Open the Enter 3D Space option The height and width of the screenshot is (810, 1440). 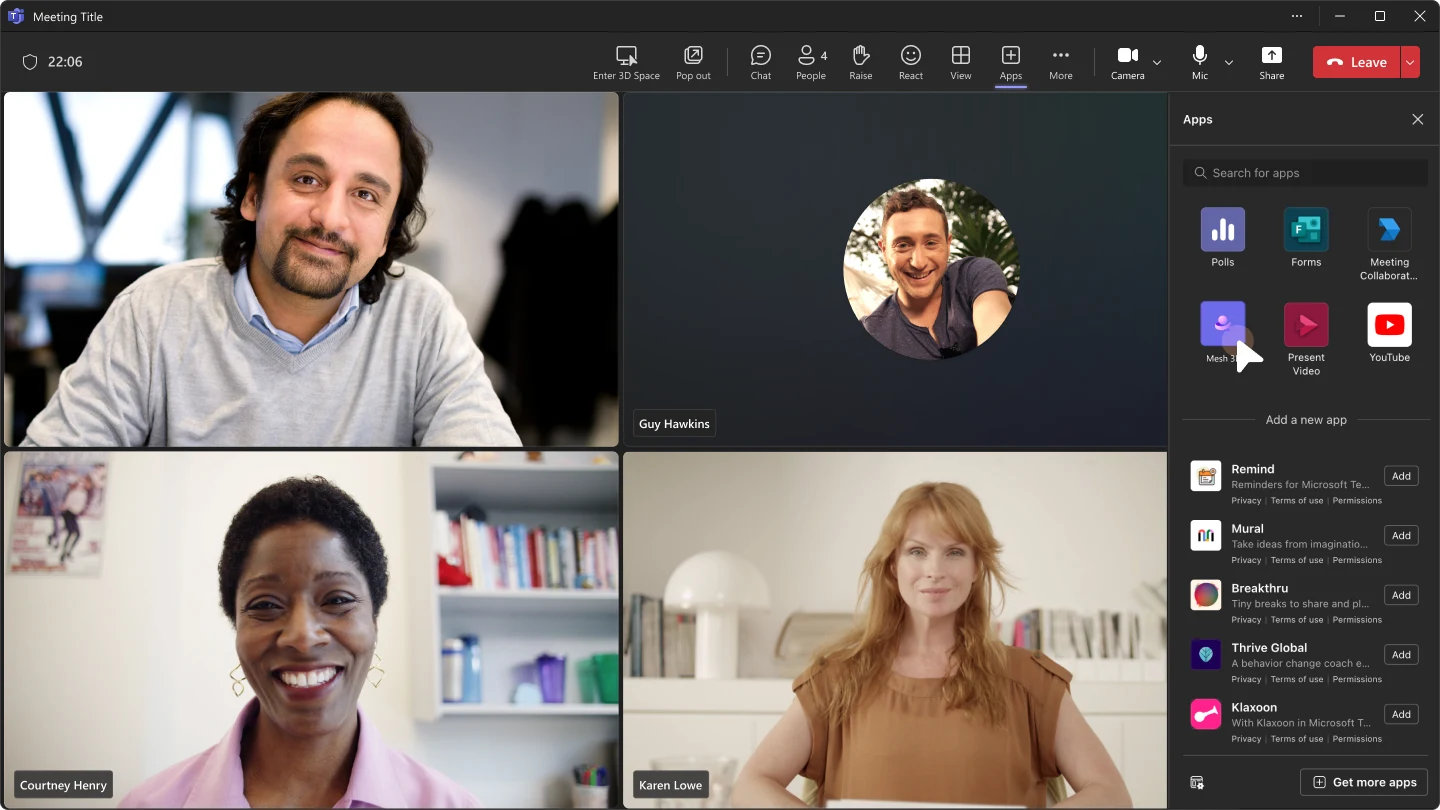click(626, 62)
